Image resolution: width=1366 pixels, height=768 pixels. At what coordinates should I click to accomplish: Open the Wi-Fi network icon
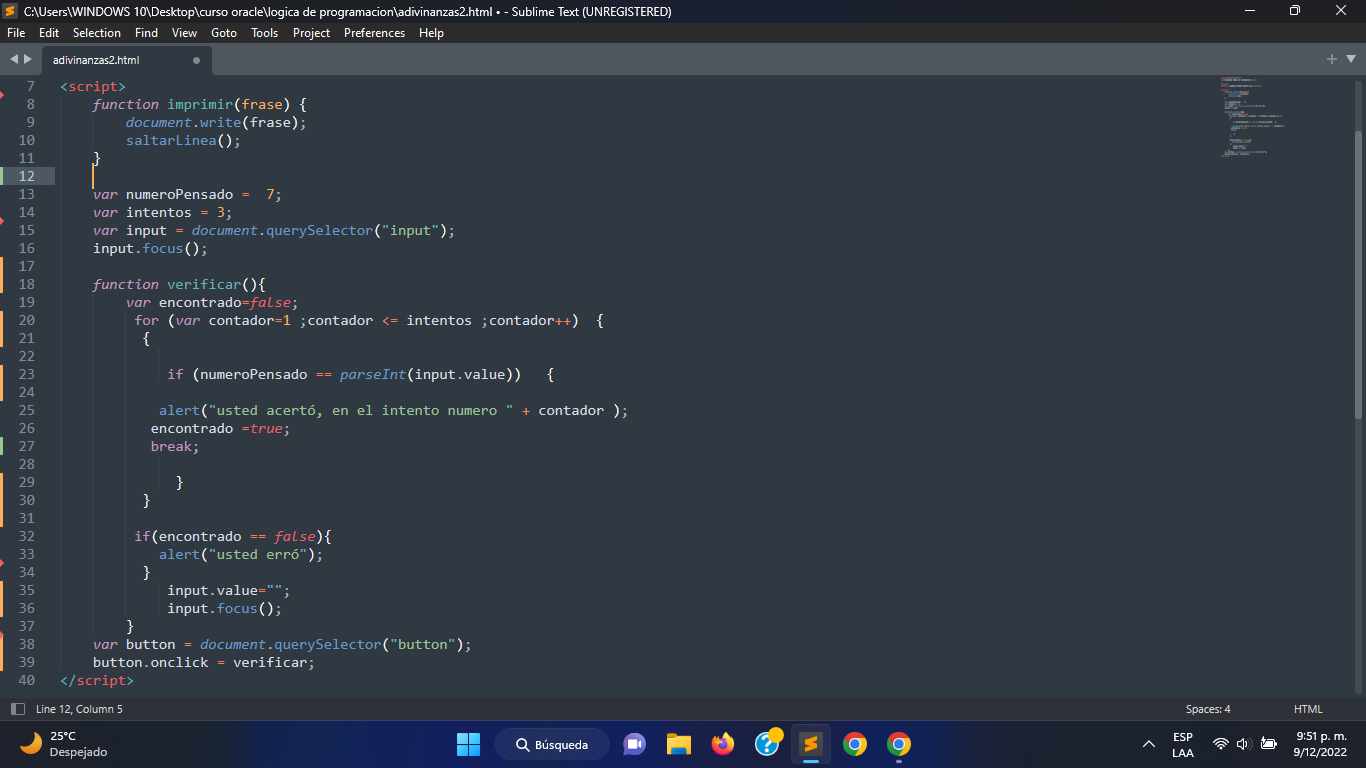click(x=1220, y=744)
